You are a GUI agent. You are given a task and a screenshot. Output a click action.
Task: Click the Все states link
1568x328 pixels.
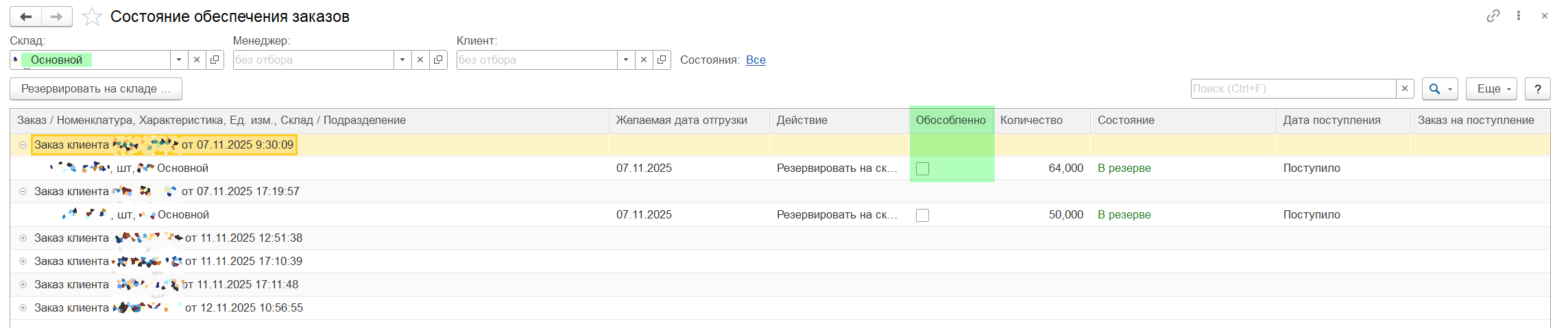[756, 60]
